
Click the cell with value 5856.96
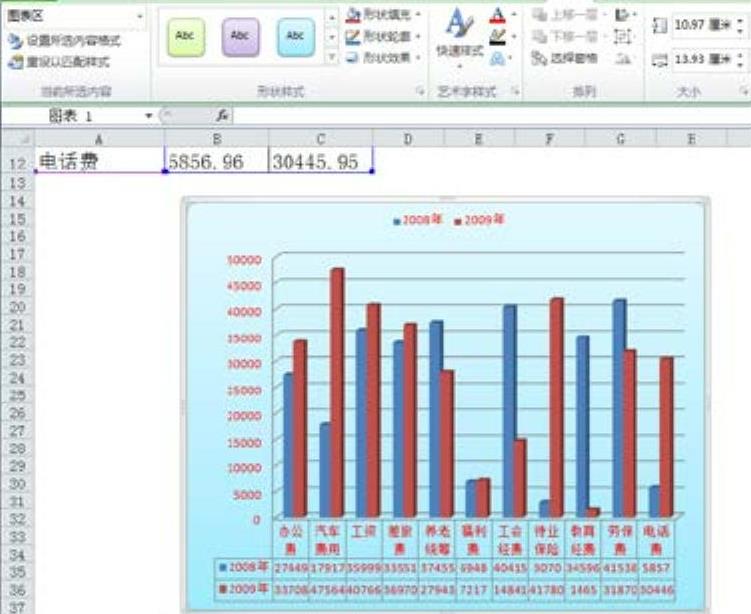(216, 161)
